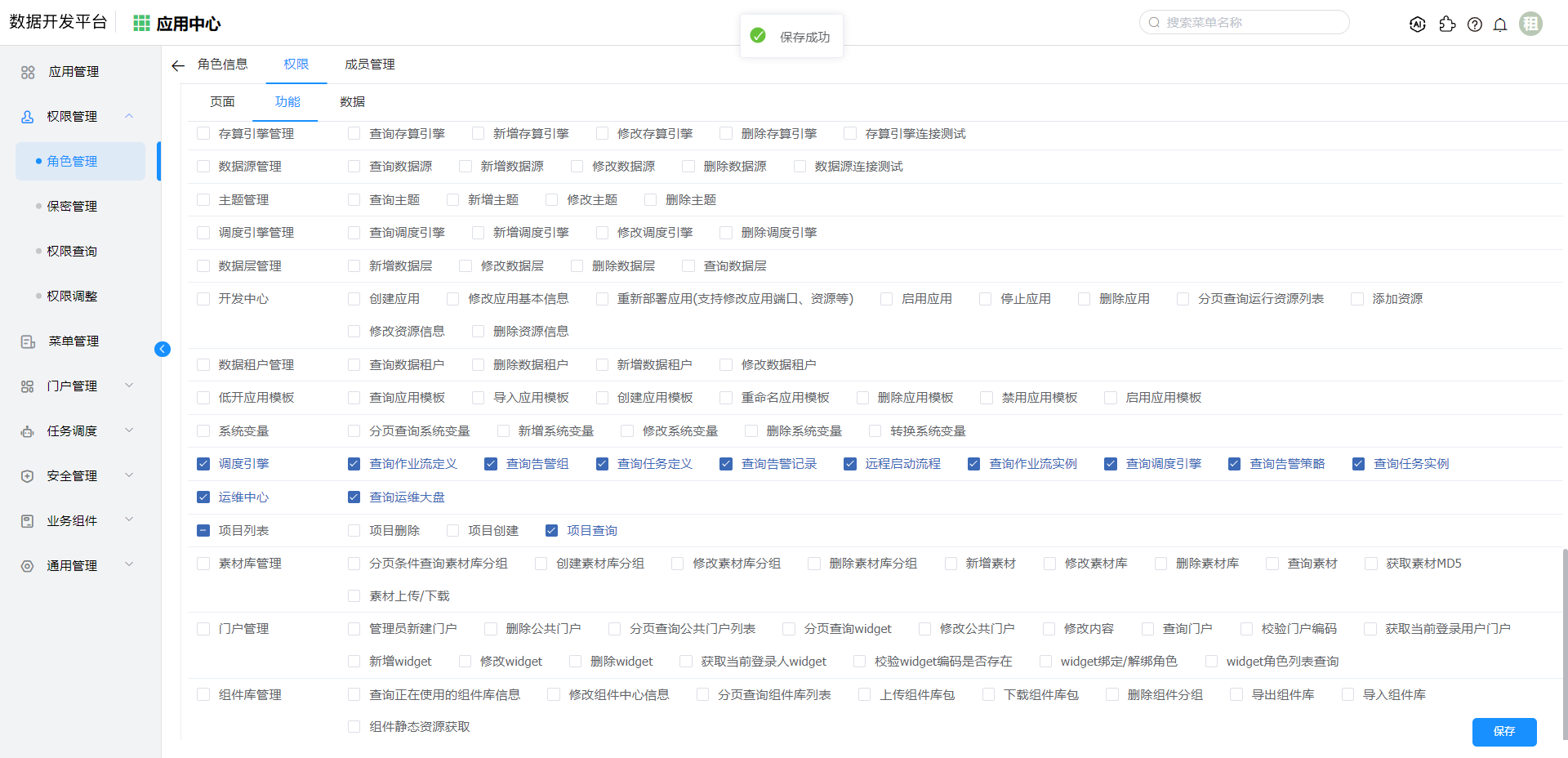Check the 数据源管理 checkbox

click(x=203, y=167)
